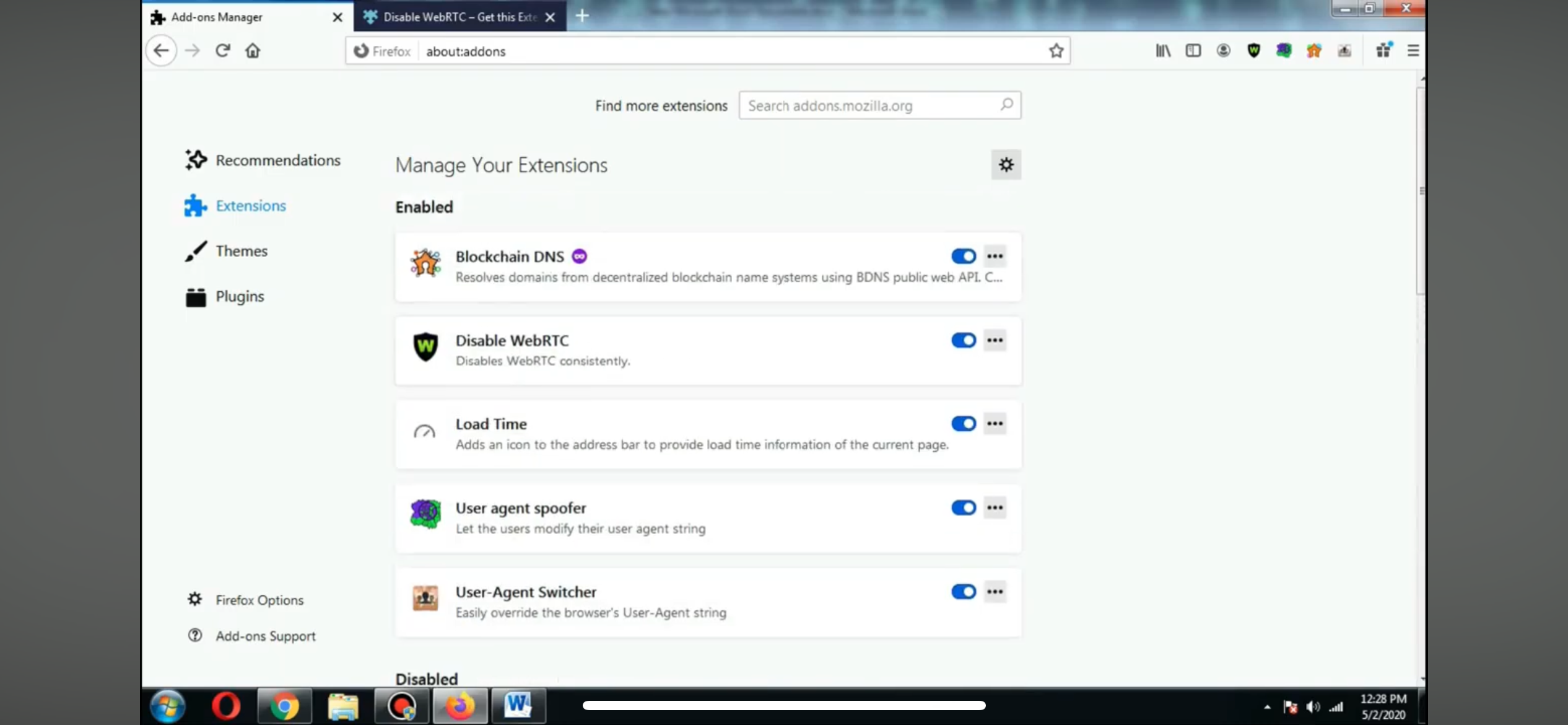Select Extensions in the sidebar
Image resolution: width=1568 pixels, height=725 pixels.
[235, 206]
